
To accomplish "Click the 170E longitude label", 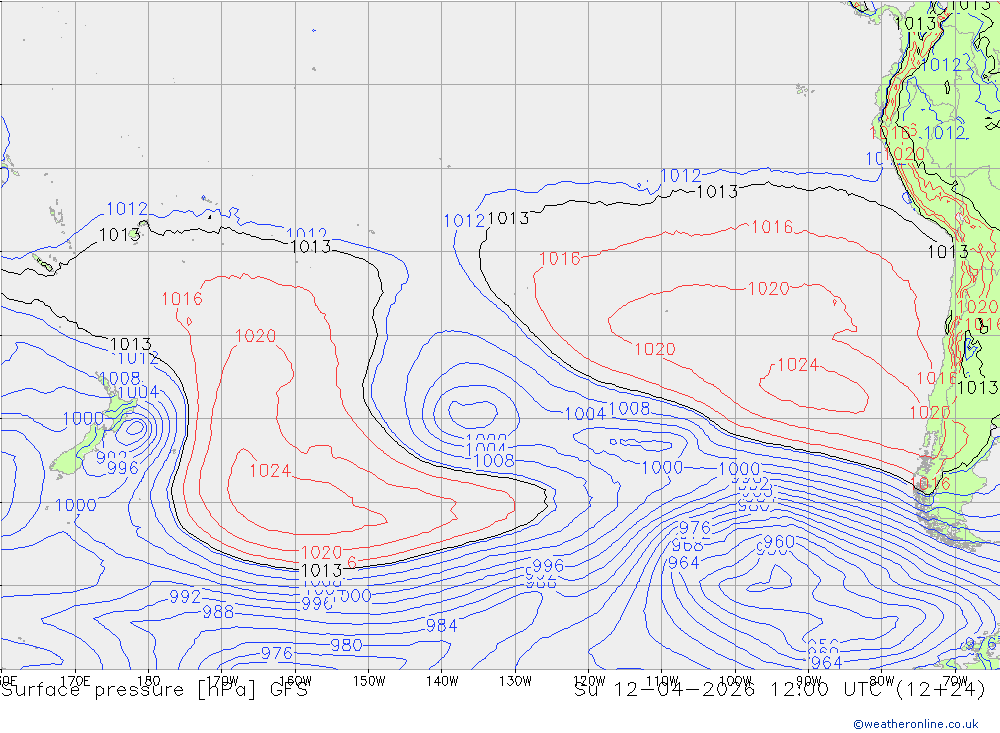I will [75, 681].
